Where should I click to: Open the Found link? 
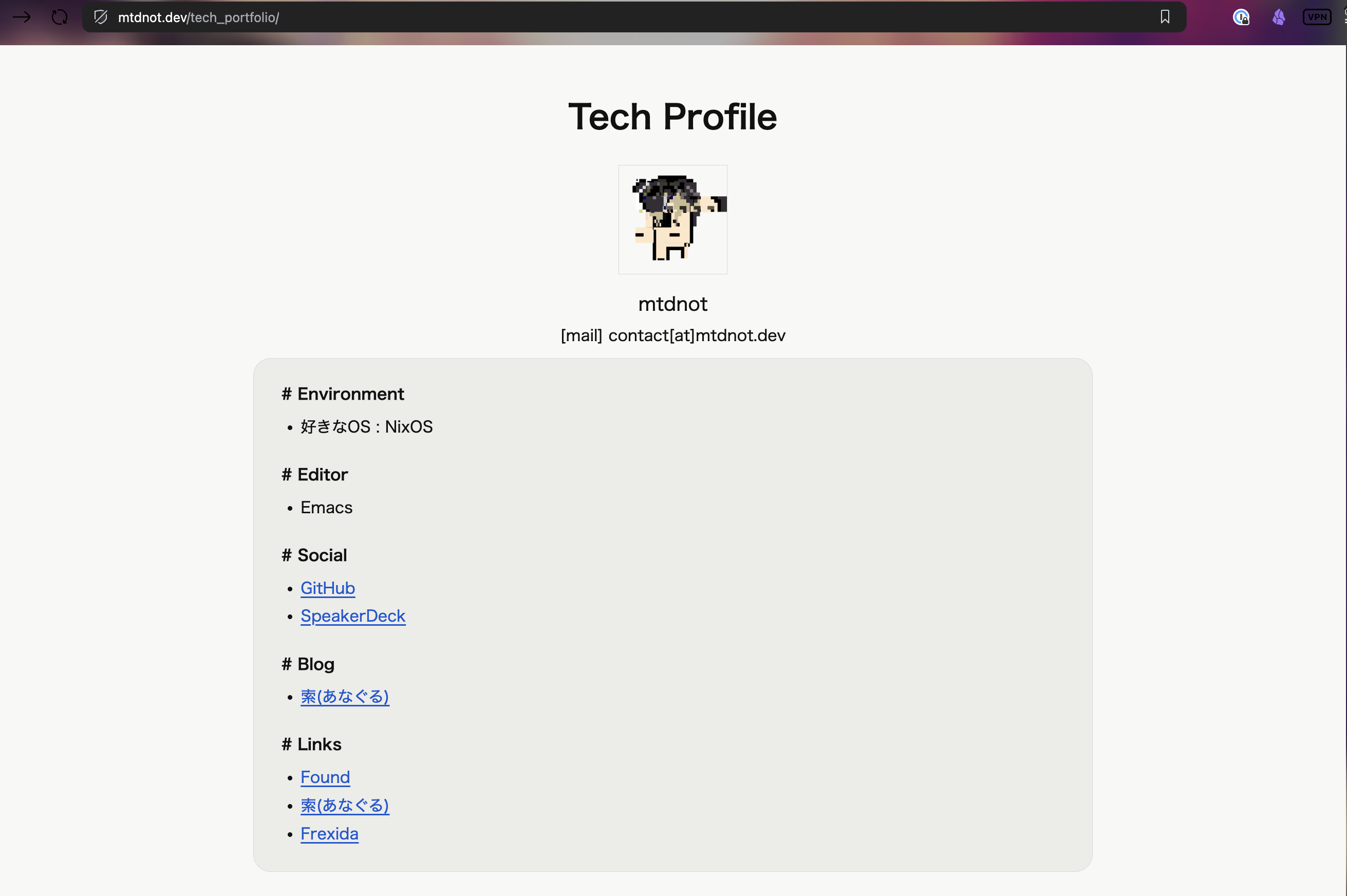point(325,777)
